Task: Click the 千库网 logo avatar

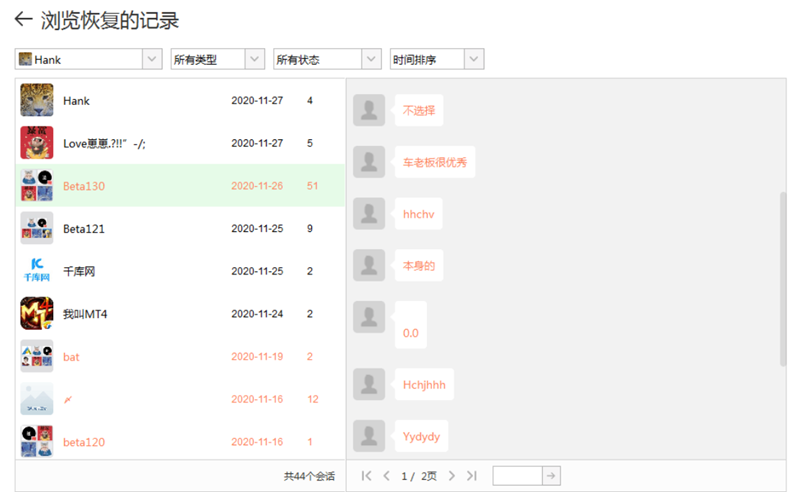Action: (x=37, y=270)
